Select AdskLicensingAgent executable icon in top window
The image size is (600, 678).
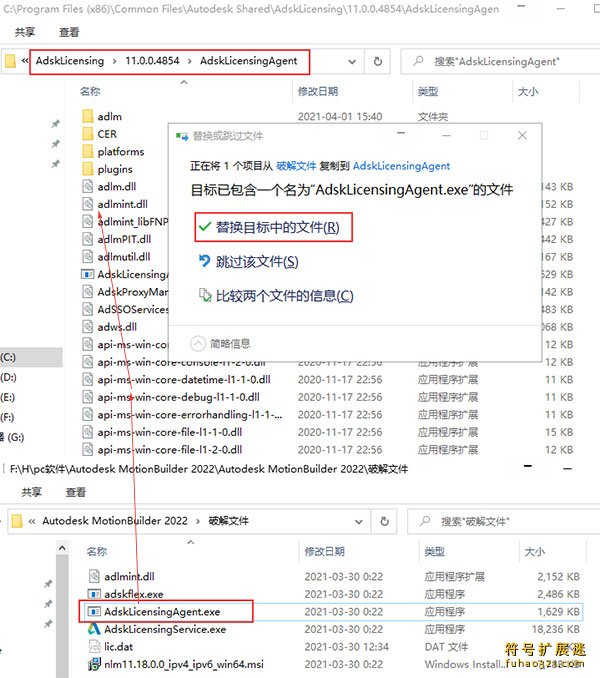pyautogui.click(x=88, y=274)
